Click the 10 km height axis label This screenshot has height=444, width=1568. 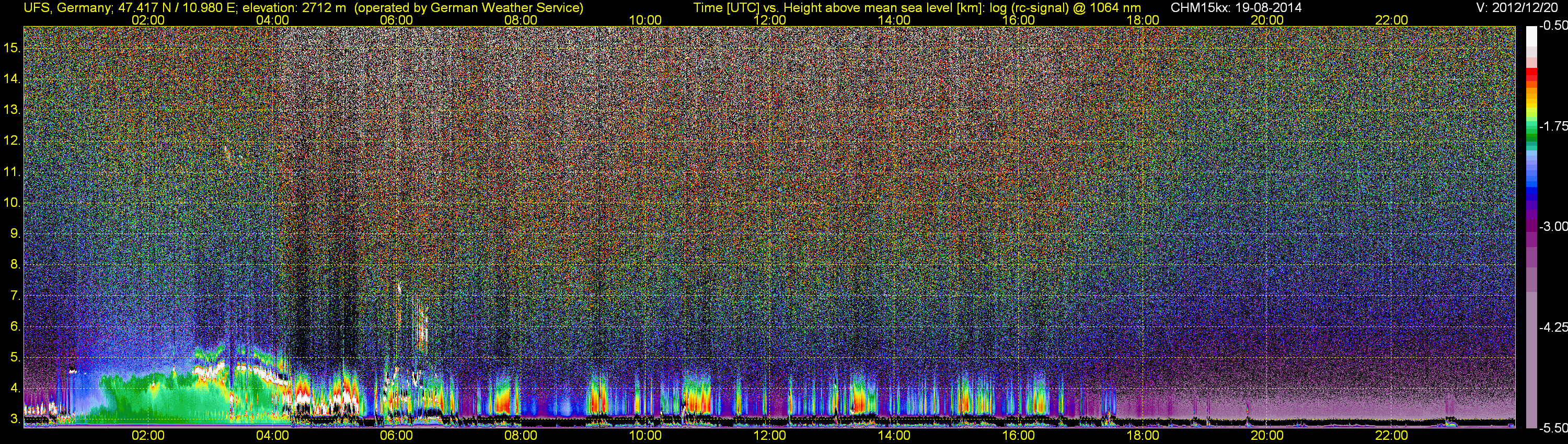coord(12,203)
